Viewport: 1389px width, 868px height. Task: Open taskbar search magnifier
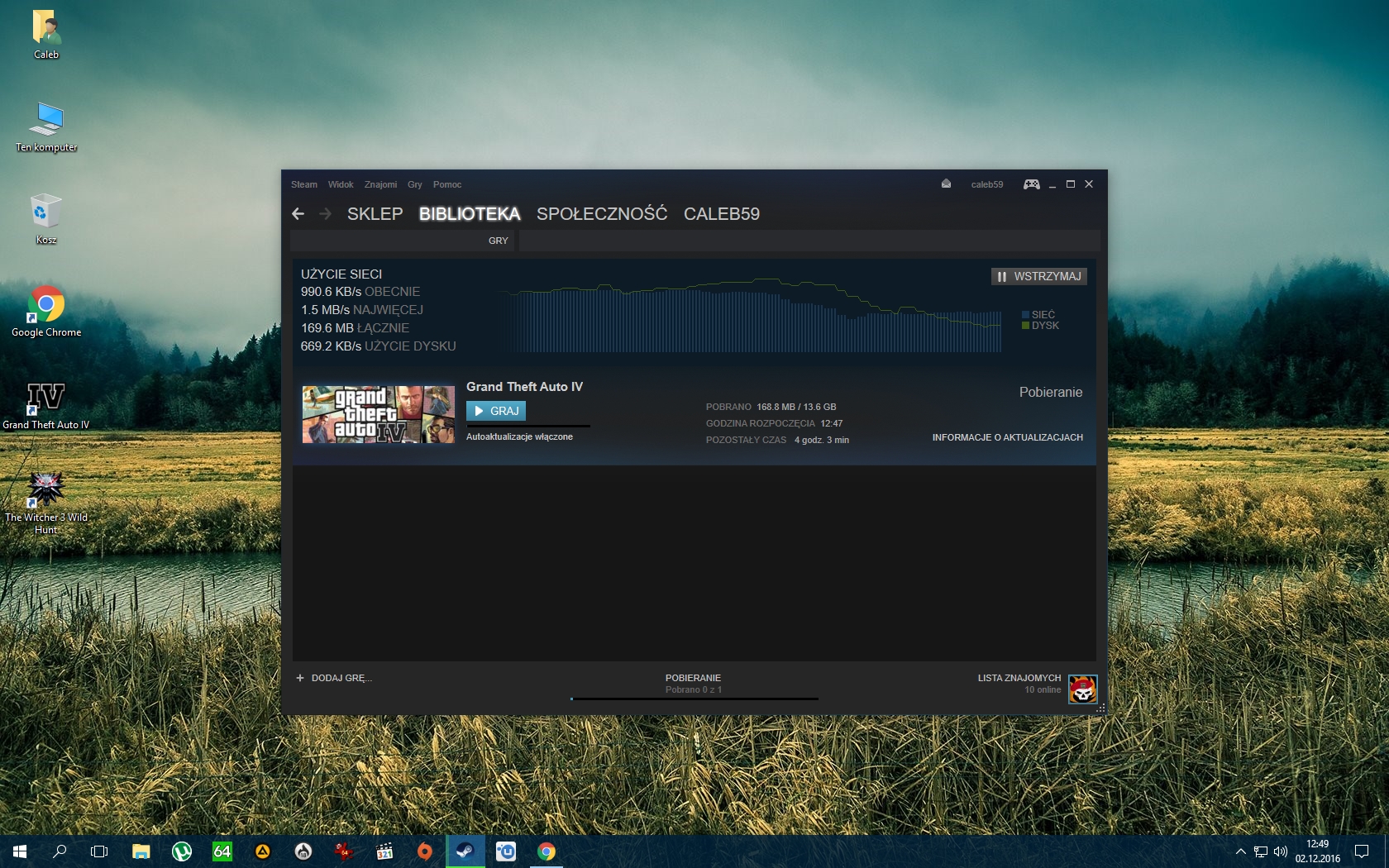[x=60, y=851]
